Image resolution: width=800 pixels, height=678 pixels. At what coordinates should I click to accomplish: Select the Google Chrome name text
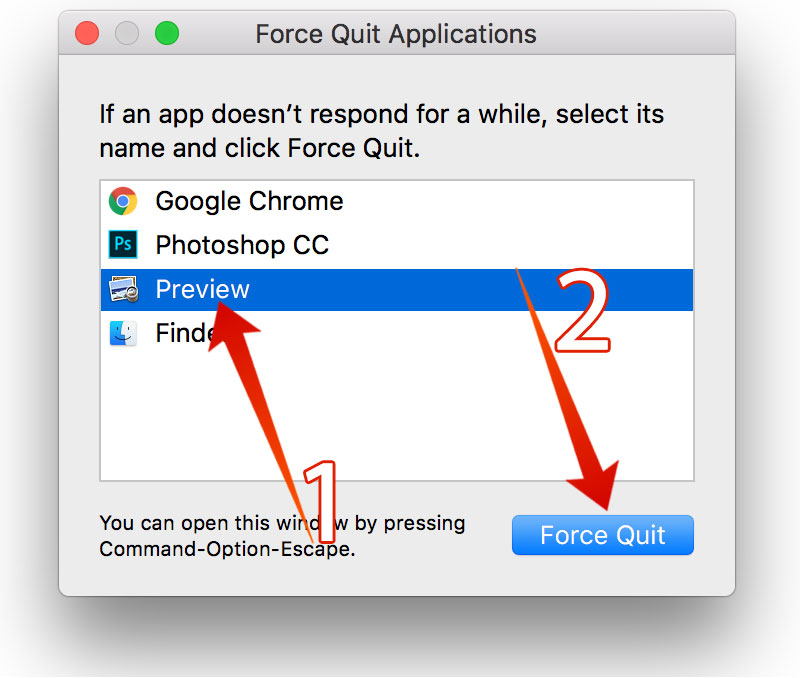click(x=249, y=202)
